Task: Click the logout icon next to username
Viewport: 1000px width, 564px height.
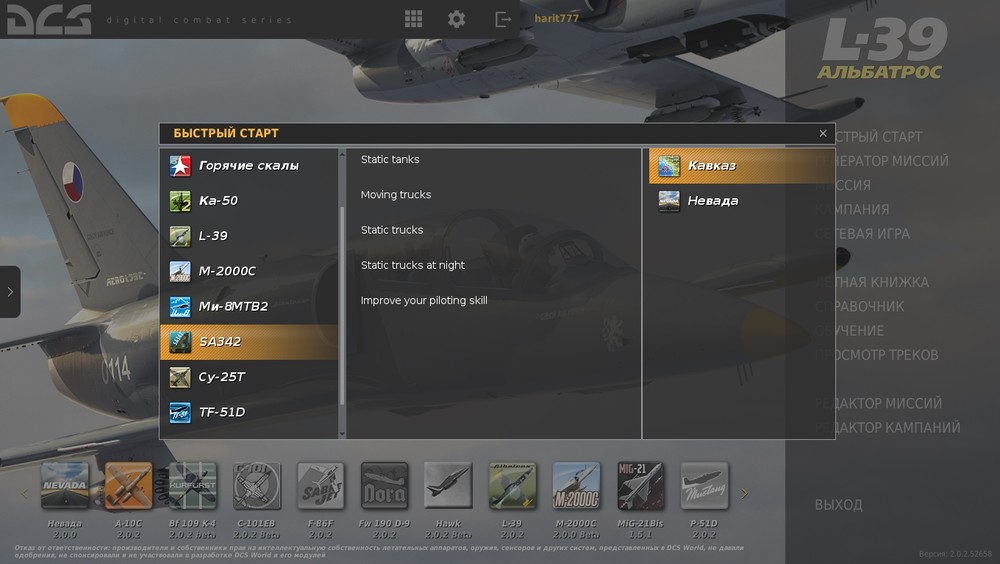Action: point(503,20)
